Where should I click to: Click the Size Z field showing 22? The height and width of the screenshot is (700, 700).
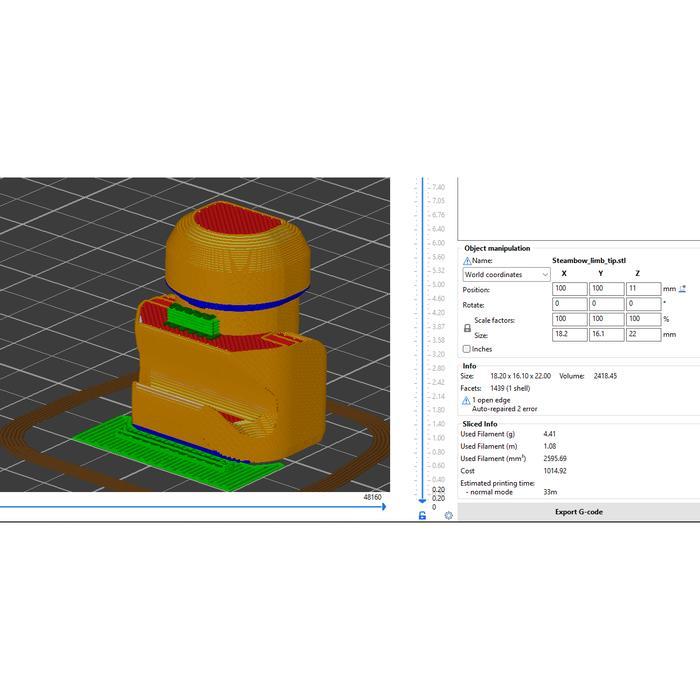[x=642, y=335]
